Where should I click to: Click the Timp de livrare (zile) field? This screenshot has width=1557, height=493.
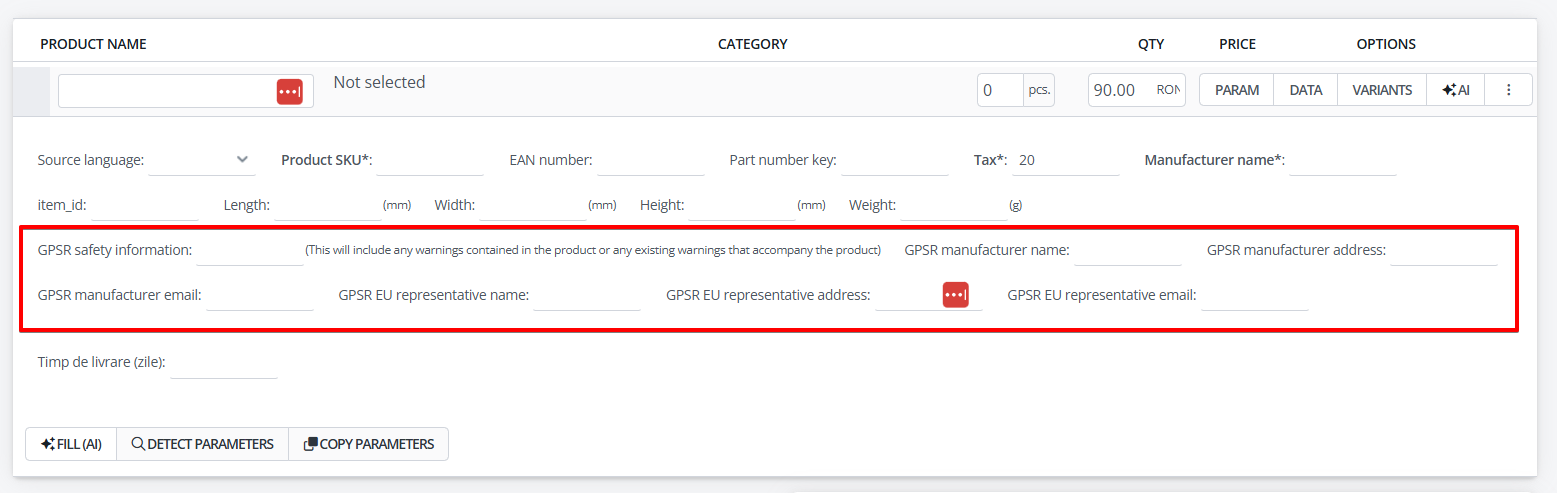[x=223, y=362]
